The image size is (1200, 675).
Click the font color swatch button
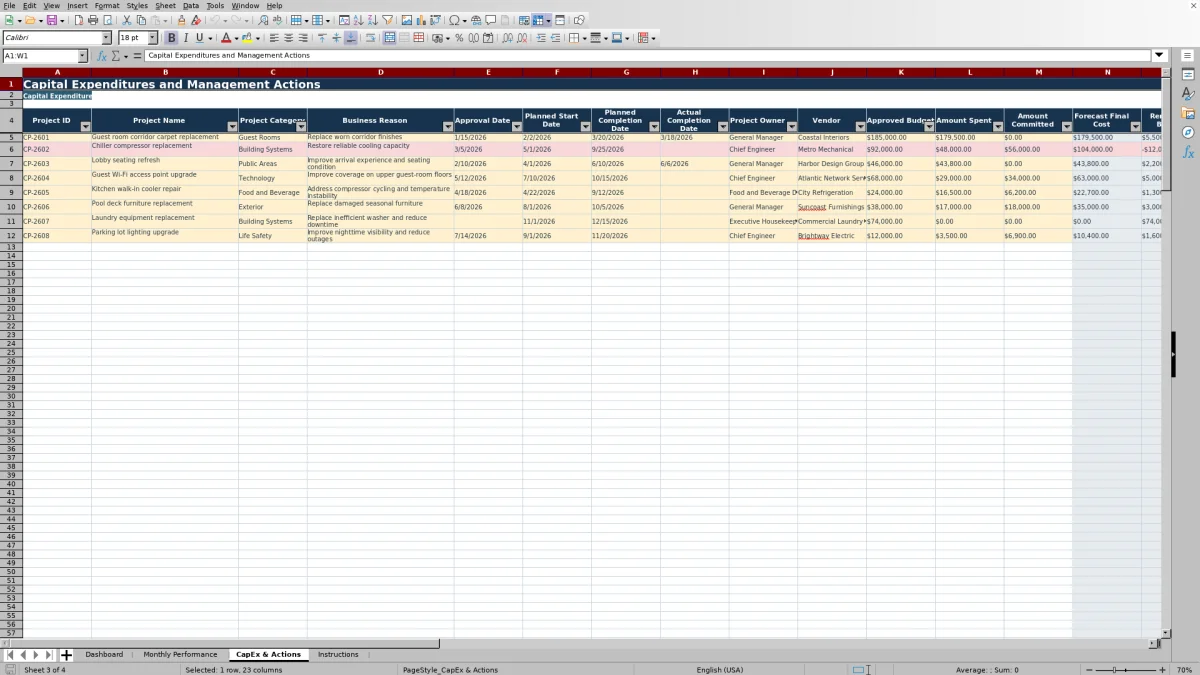click(226, 38)
